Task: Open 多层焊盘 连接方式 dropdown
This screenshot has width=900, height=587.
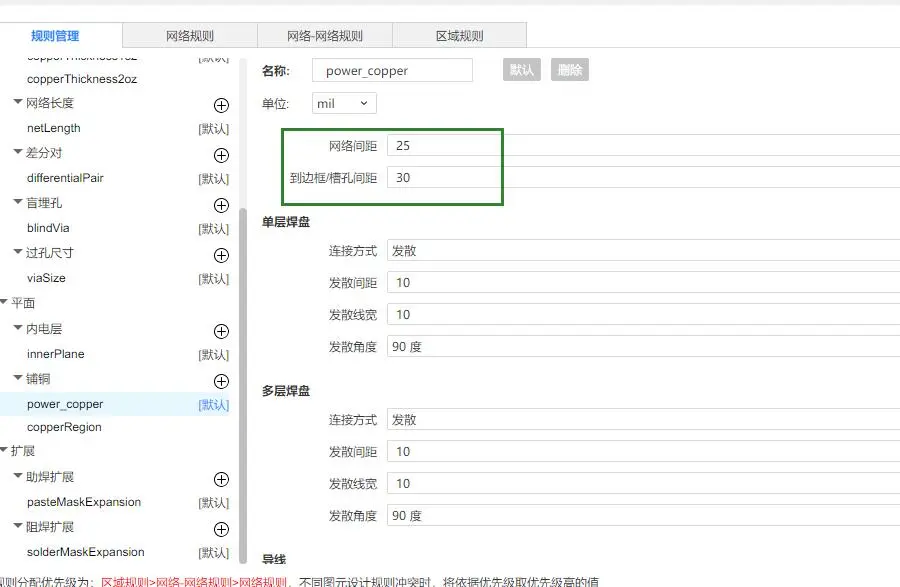Action: click(640, 419)
